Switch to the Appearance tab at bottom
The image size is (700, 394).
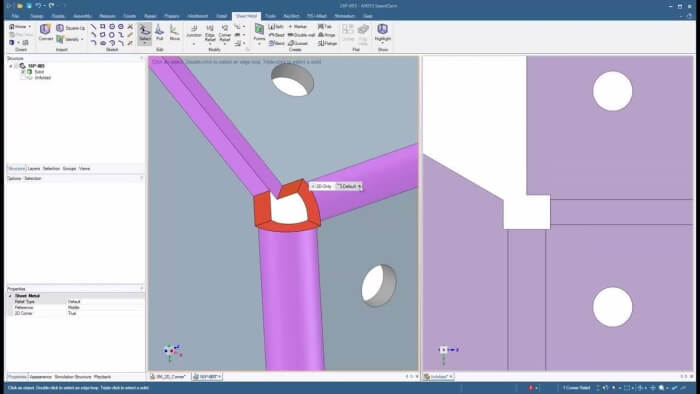(40, 377)
